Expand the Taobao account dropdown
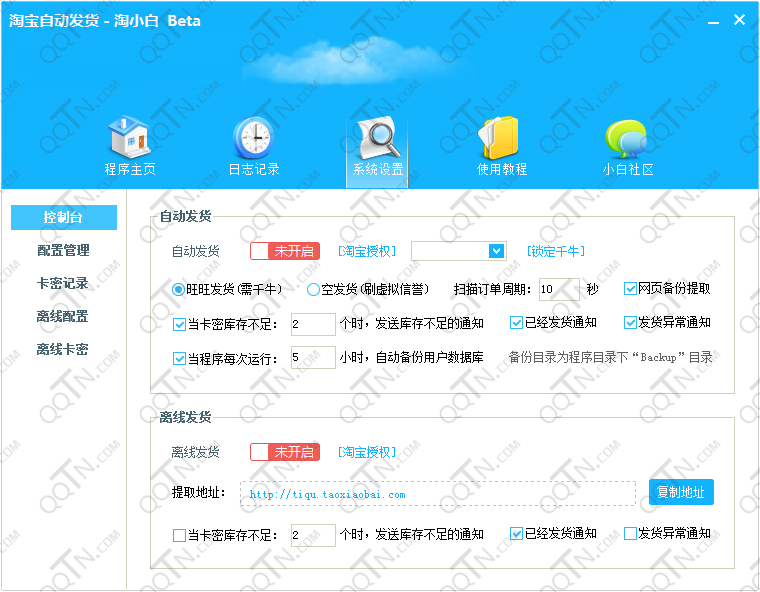The image size is (760, 592). (x=496, y=251)
